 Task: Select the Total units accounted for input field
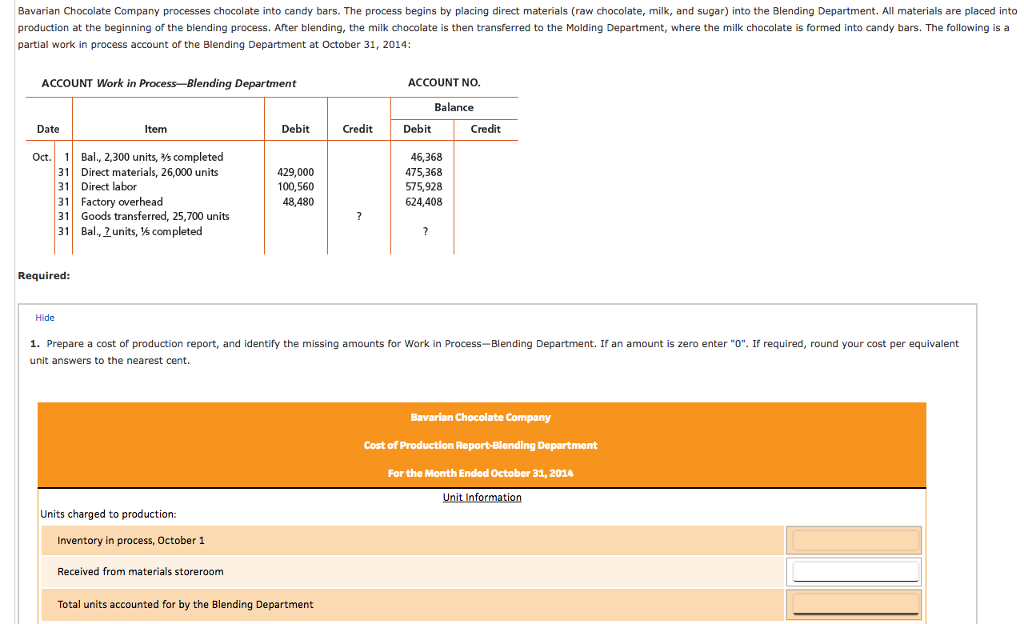point(854,604)
